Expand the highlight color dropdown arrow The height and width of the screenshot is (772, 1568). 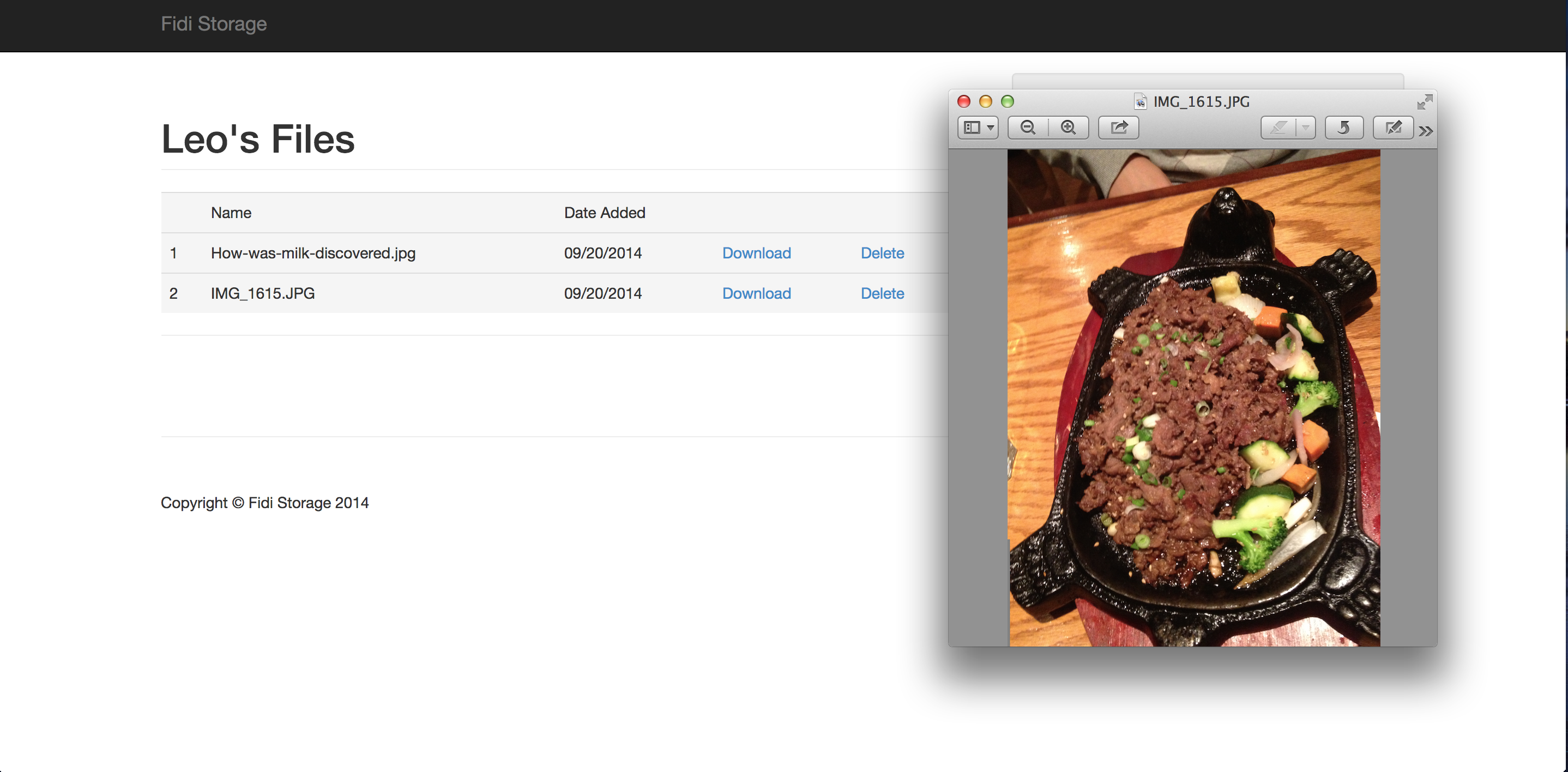point(1305,128)
